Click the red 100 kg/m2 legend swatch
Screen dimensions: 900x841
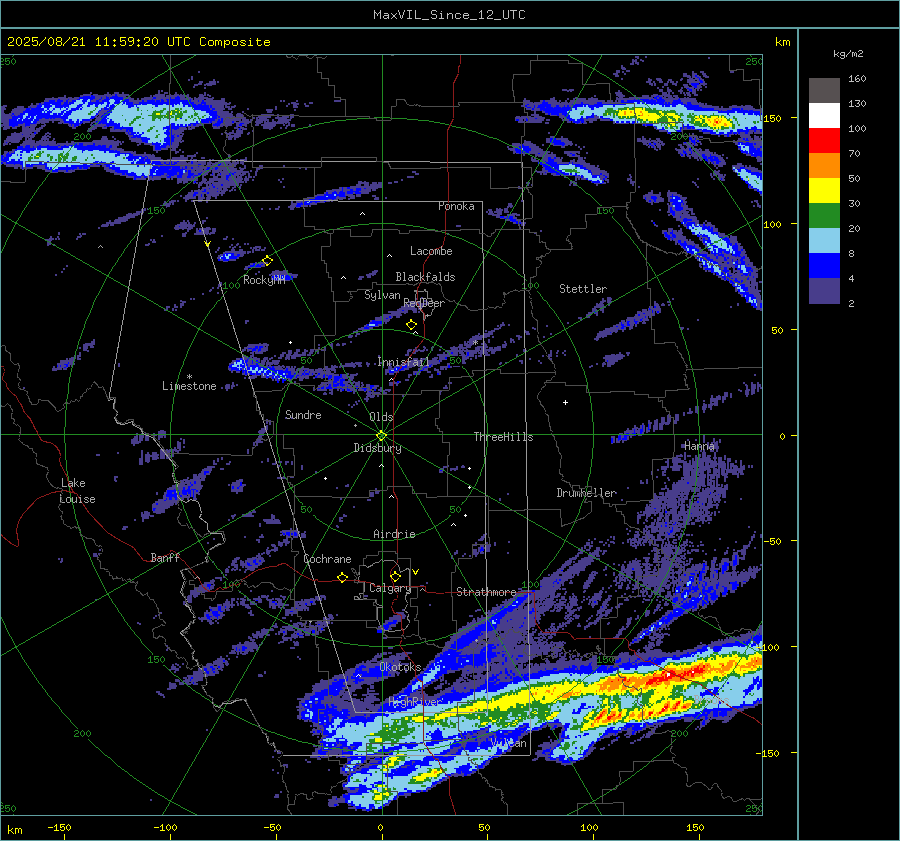824,141
